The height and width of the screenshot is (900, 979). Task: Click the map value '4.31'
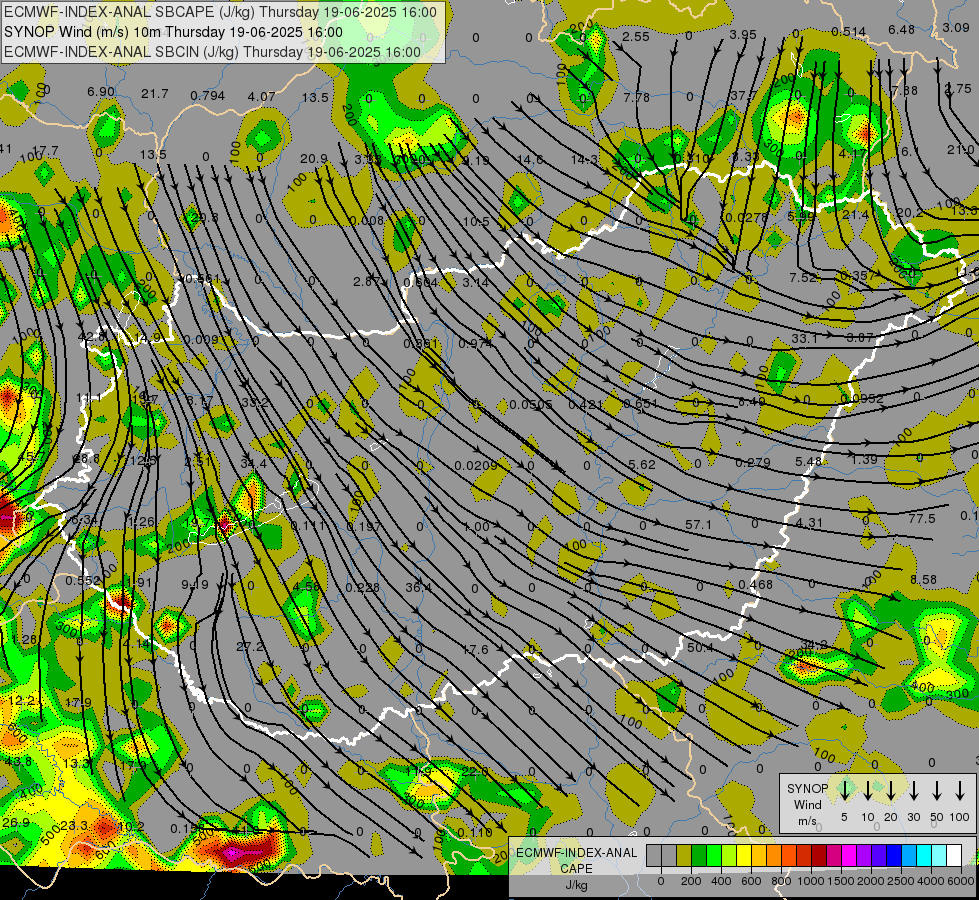click(809, 523)
